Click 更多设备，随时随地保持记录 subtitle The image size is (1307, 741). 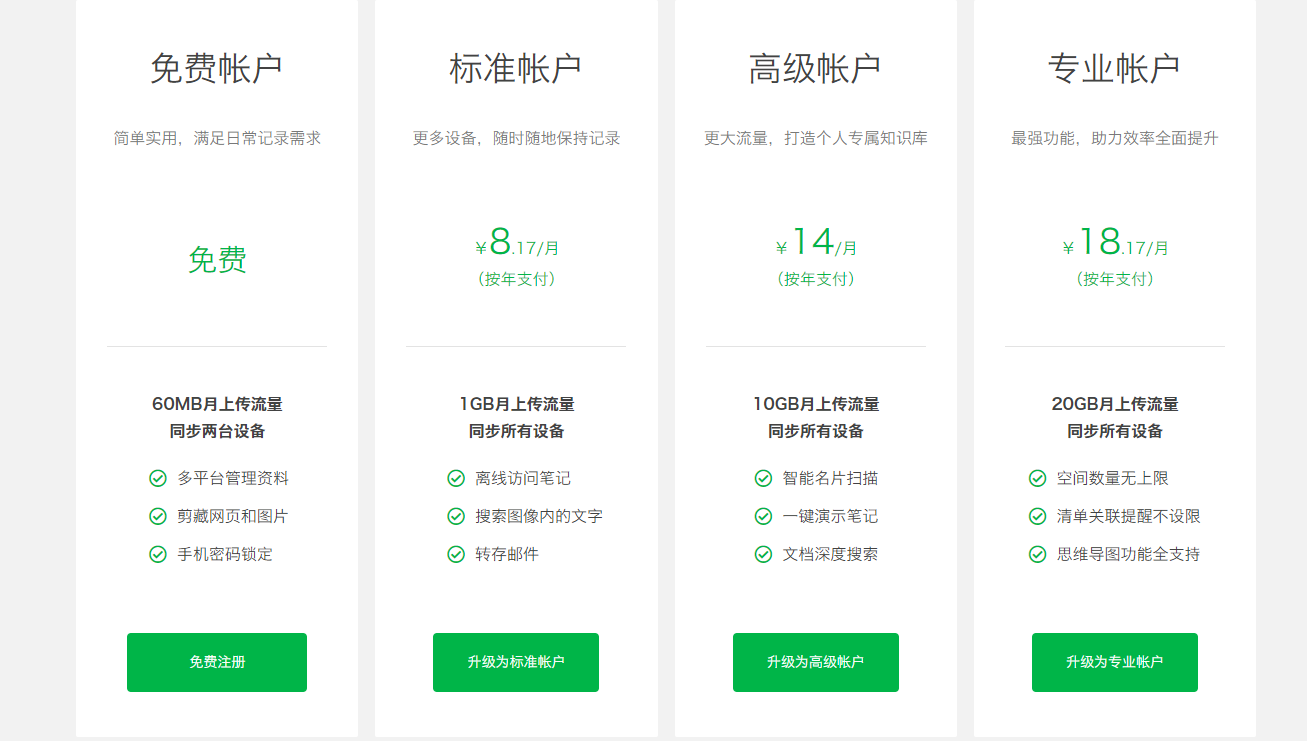(516, 138)
